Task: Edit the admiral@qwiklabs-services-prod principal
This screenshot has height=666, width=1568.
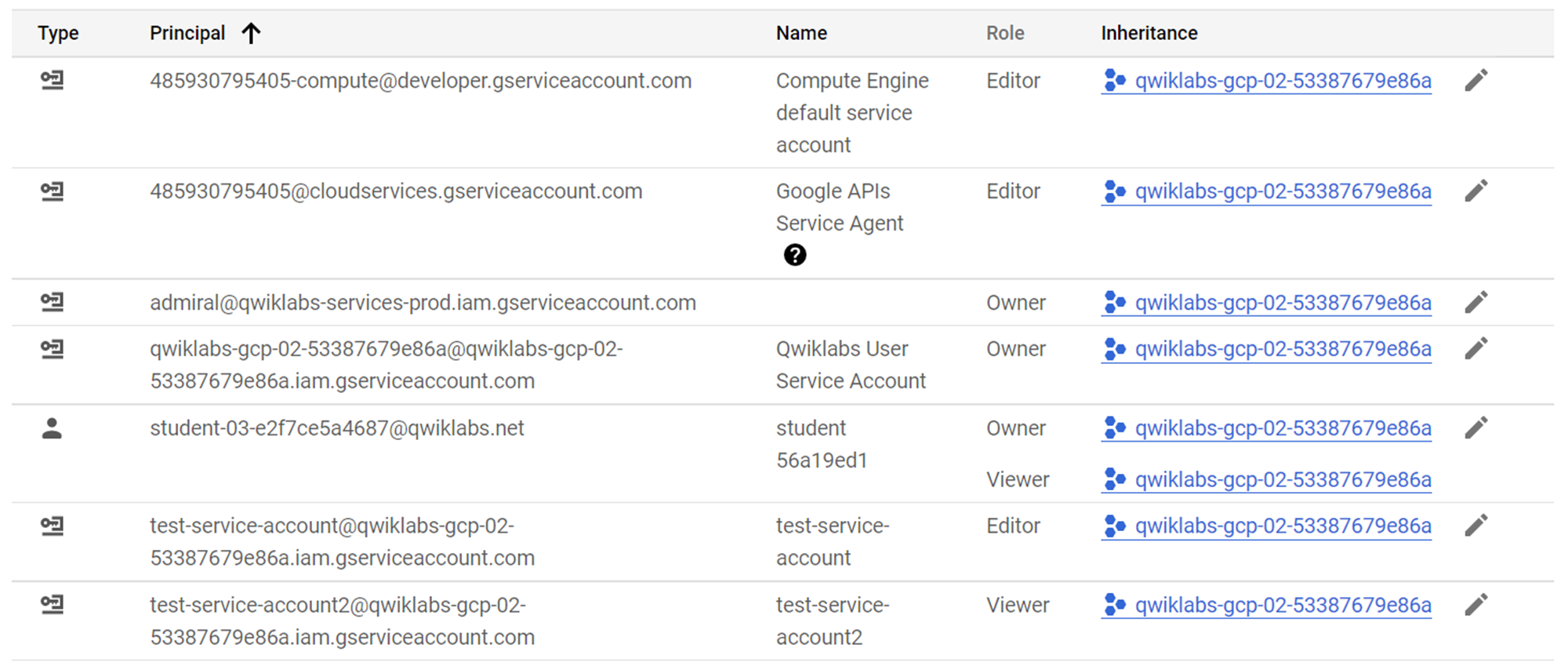Action: tap(1475, 303)
